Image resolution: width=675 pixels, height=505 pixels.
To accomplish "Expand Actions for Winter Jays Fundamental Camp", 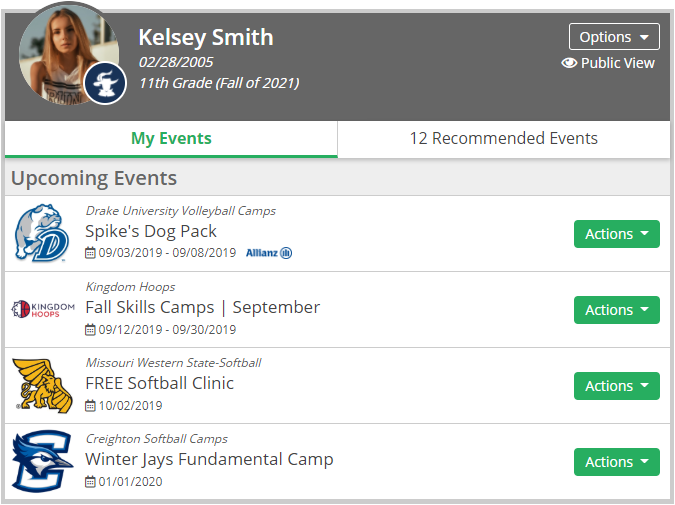I will 616,462.
